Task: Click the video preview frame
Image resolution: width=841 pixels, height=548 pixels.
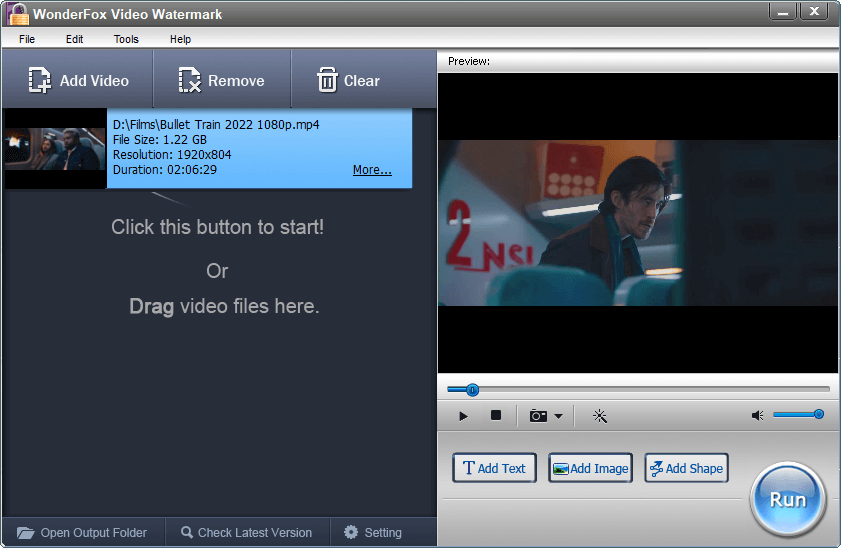Action: [x=638, y=223]
